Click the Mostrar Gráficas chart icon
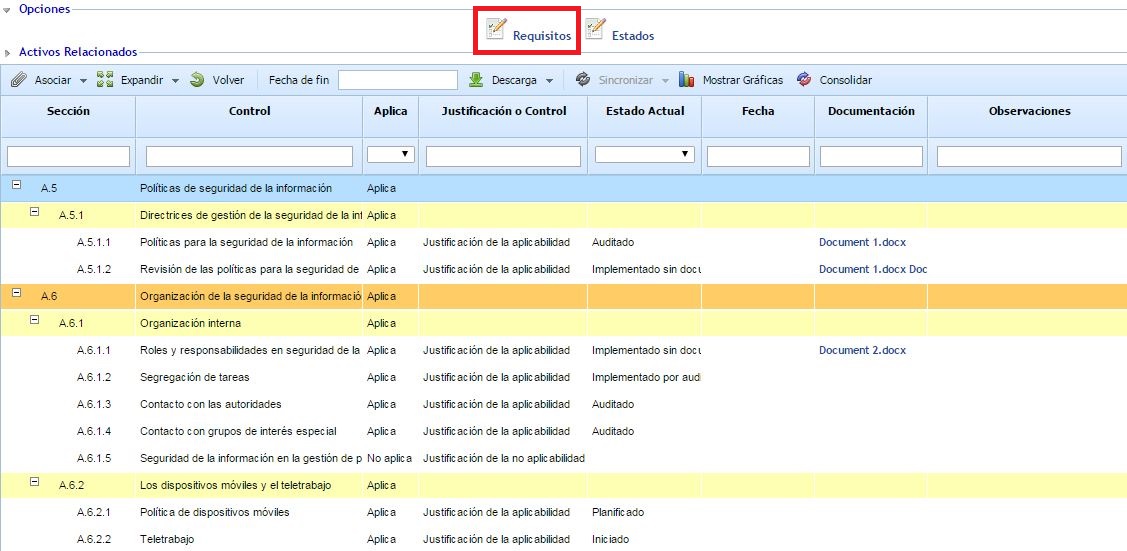Screen dimensions: 1127x551 coord(687,80)
